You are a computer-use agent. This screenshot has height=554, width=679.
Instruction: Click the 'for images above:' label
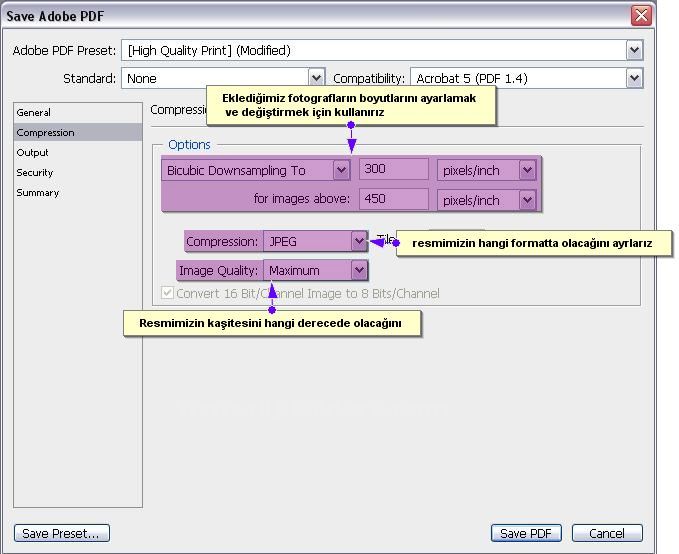click(x=301, y=198)
